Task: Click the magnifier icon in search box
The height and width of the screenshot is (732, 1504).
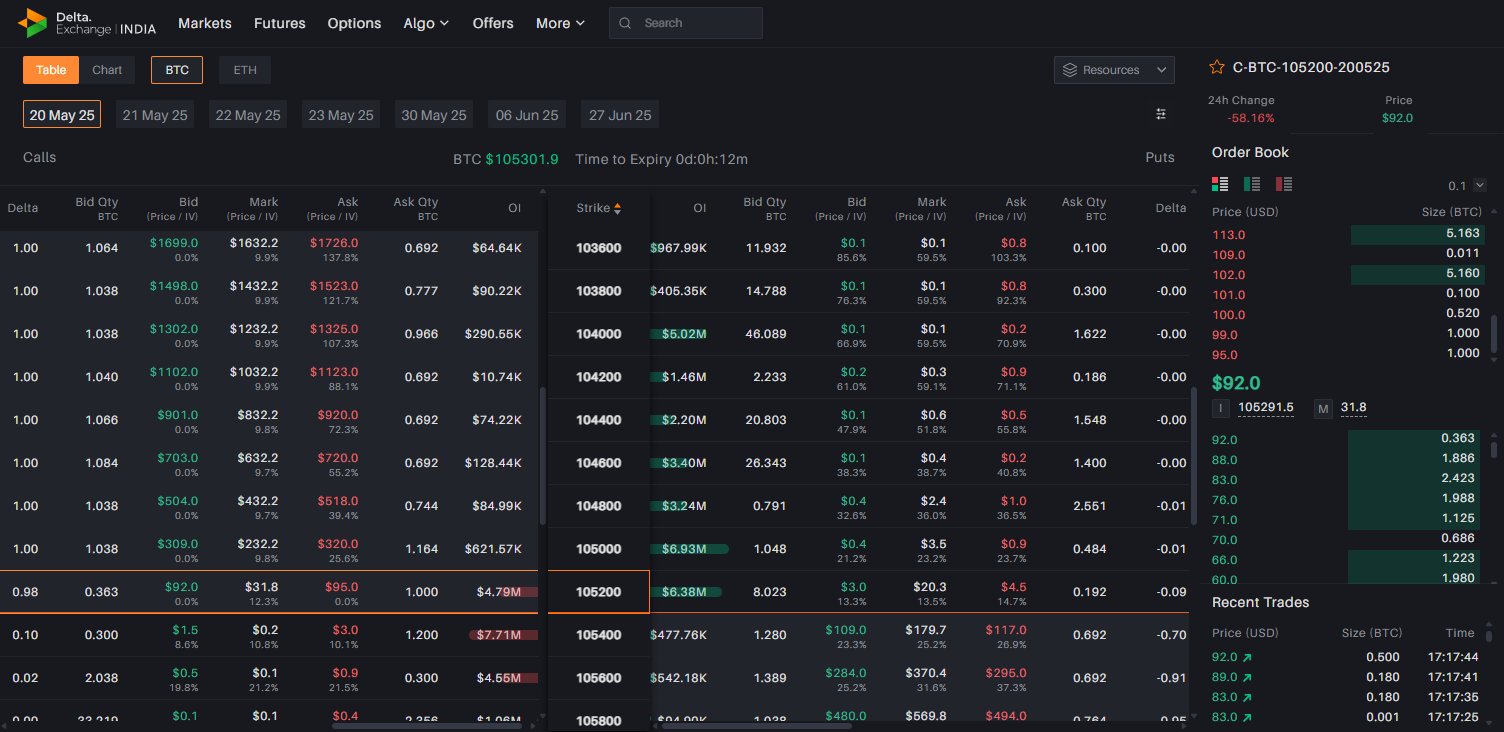Action: (x=626, y=23)
